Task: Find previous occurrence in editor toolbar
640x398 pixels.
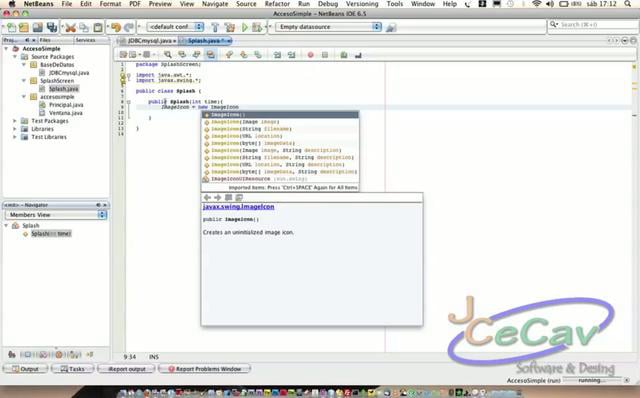Action: click(182, 55)
